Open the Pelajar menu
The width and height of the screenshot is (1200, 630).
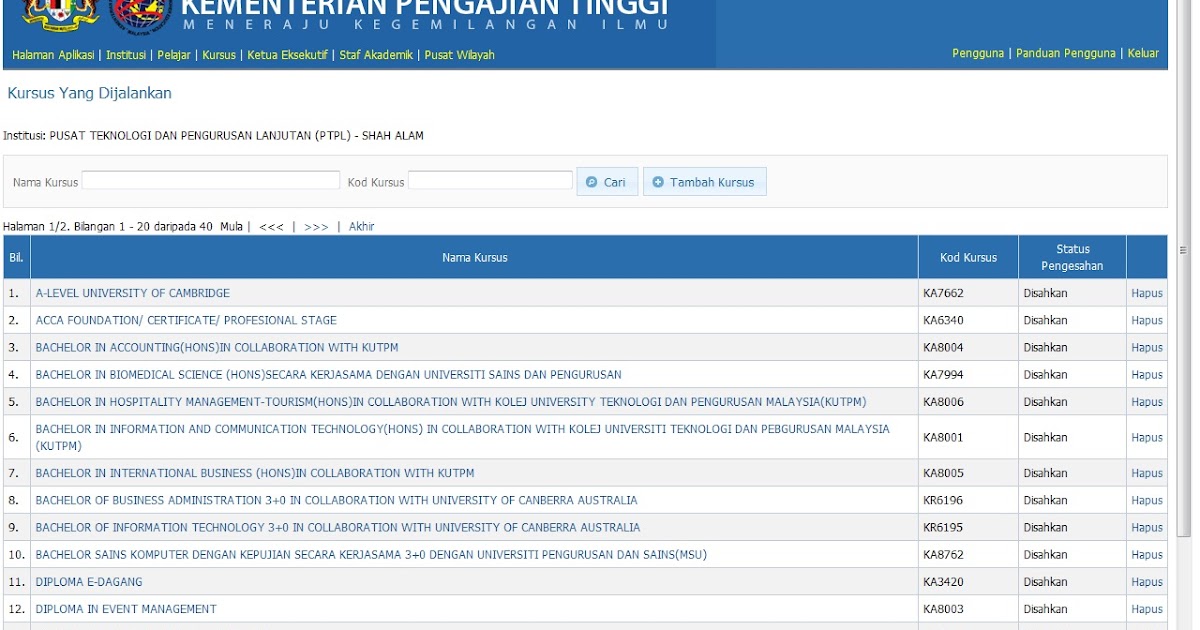[174, 55]
